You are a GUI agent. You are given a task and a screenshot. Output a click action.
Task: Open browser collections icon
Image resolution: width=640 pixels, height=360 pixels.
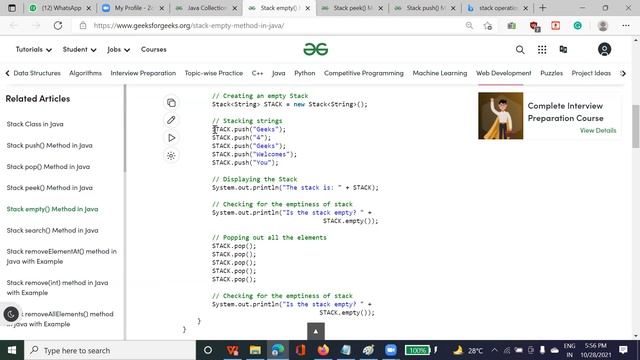click(511, 26)
